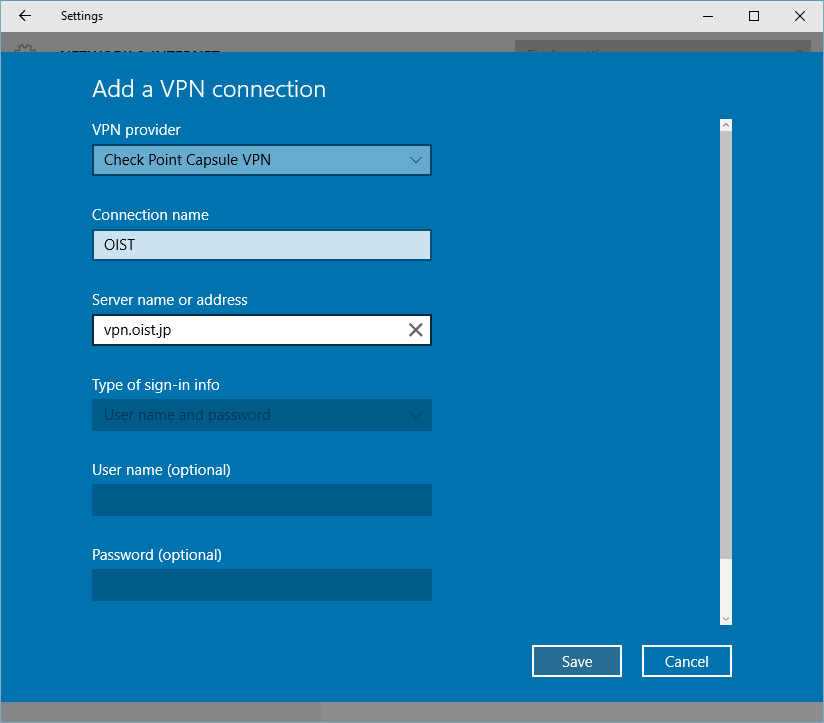Click the scrollbar down arrow
Image resolution: width=824 pixels, height=723 pixels.
pos(726,619)
